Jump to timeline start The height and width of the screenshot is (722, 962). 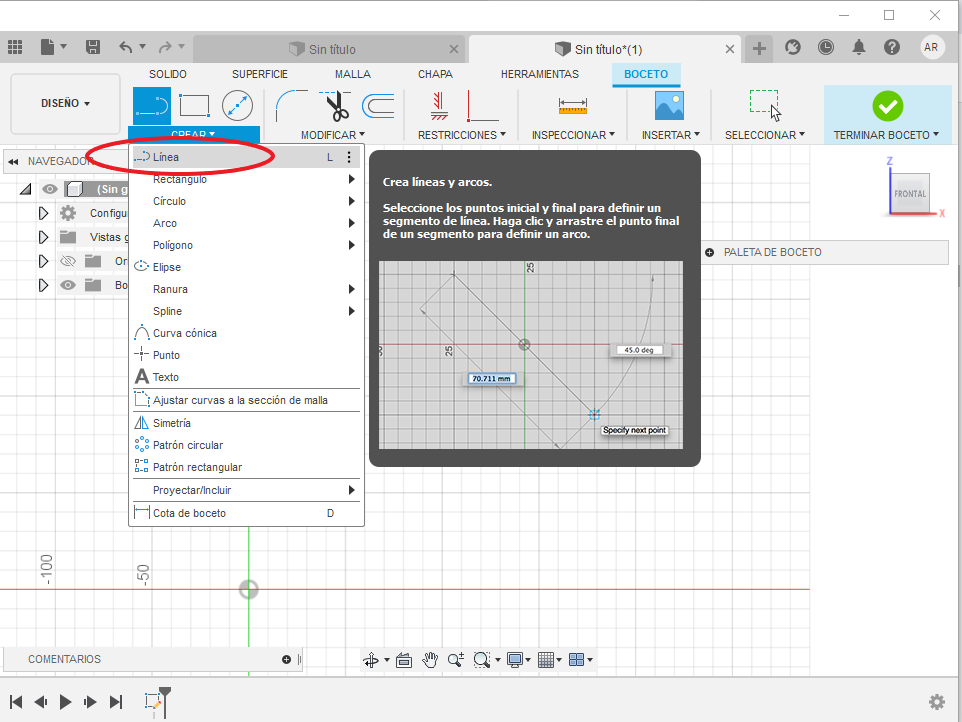point(16,702)
